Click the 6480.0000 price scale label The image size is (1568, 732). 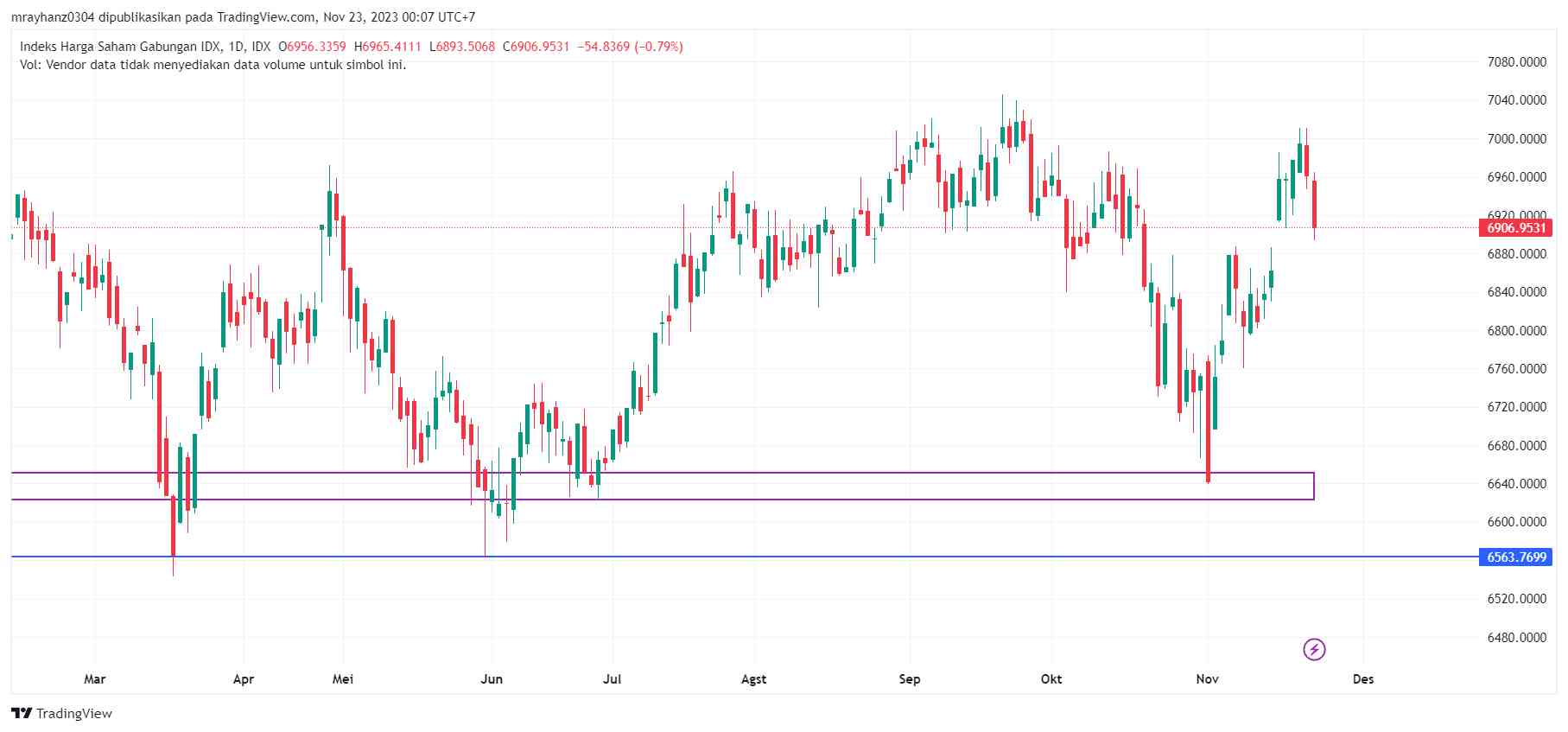[1516, 638]
